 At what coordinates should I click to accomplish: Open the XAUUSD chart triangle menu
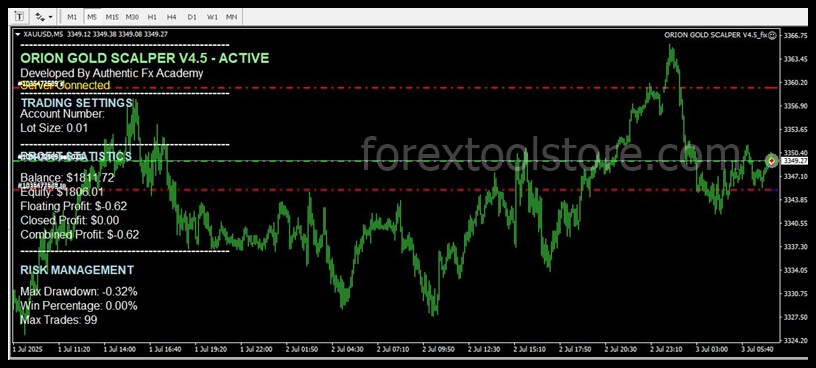pyautogui.click(x=18, y=35)
